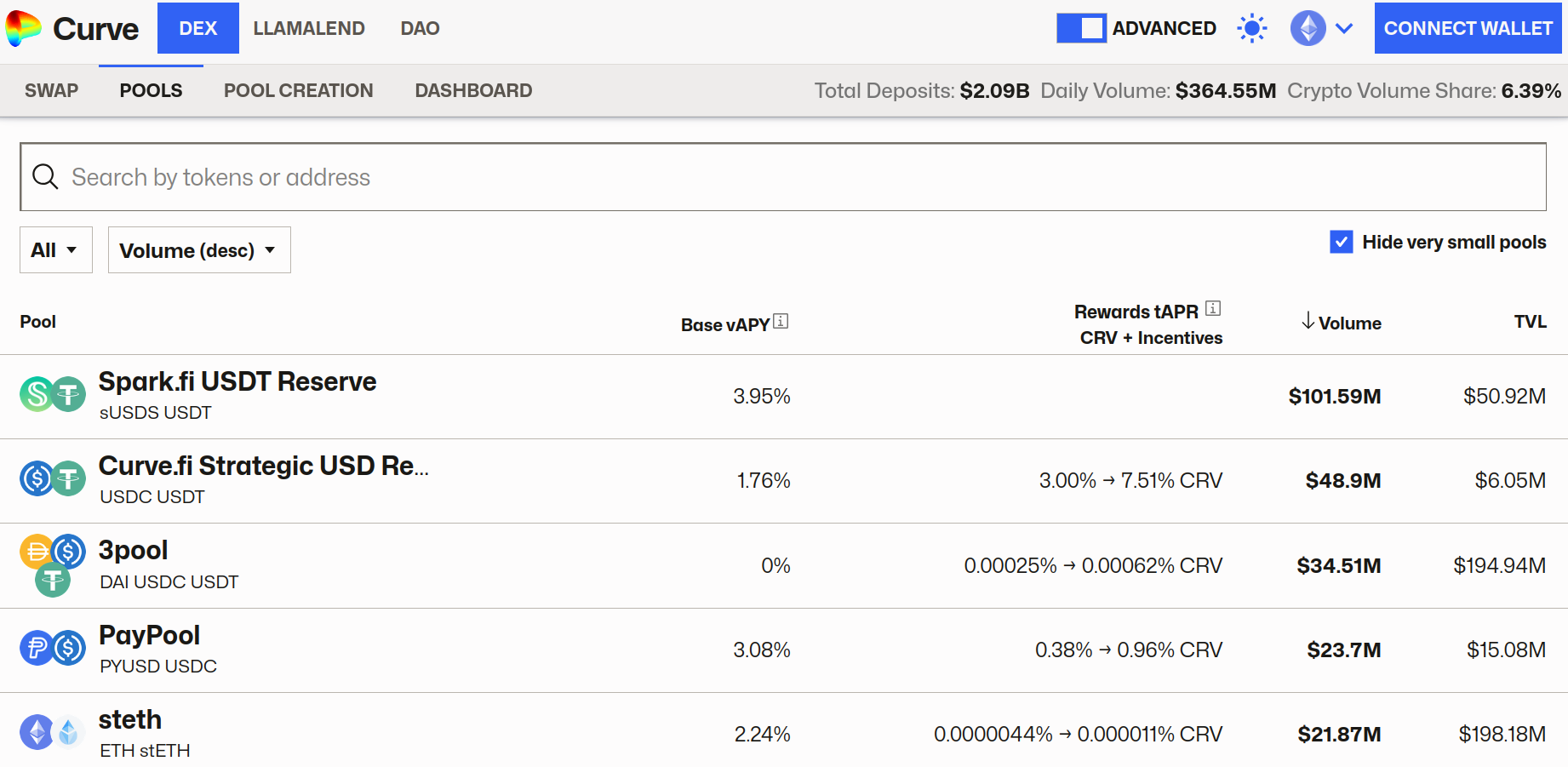The width and height of the screenshot is (1568, 767).
Task: Open the Pool Creation tab
Action: pyautogui.click(x=298, y=90)
